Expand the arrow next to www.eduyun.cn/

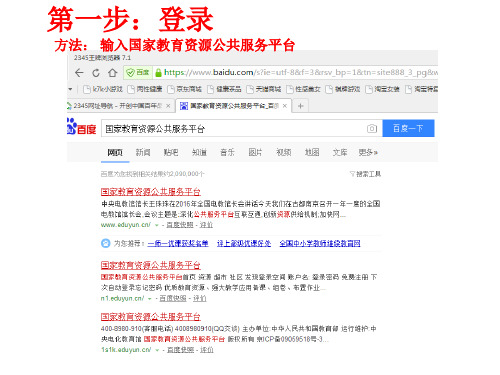(x=156, y=225)
